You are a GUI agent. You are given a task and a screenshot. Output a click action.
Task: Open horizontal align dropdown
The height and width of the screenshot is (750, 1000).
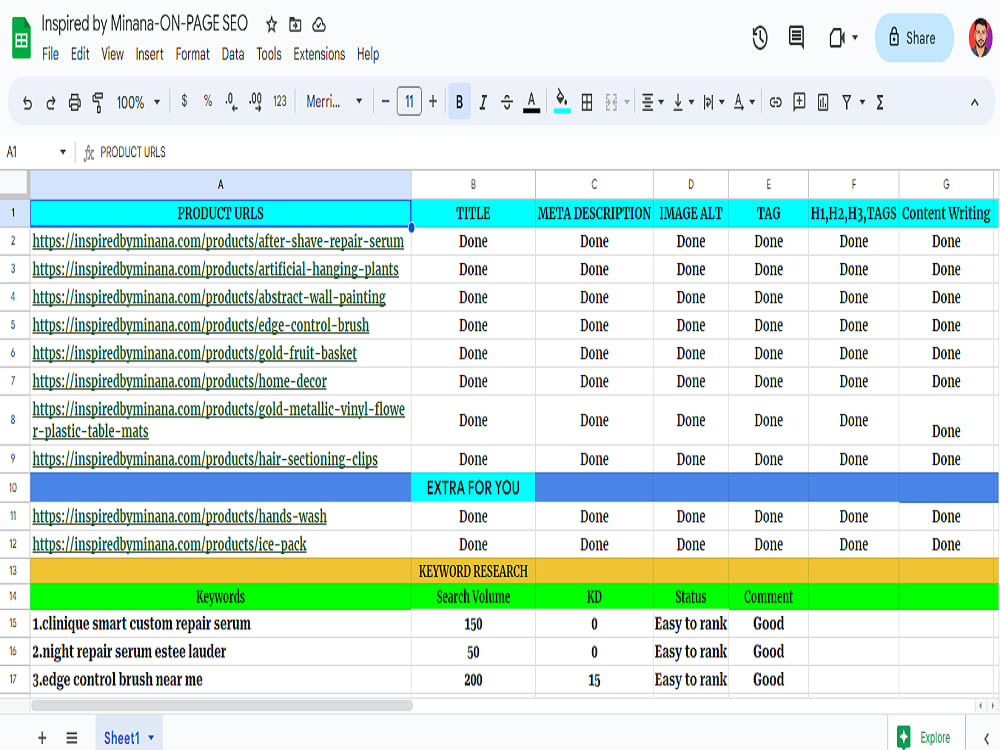pos(652,102)
